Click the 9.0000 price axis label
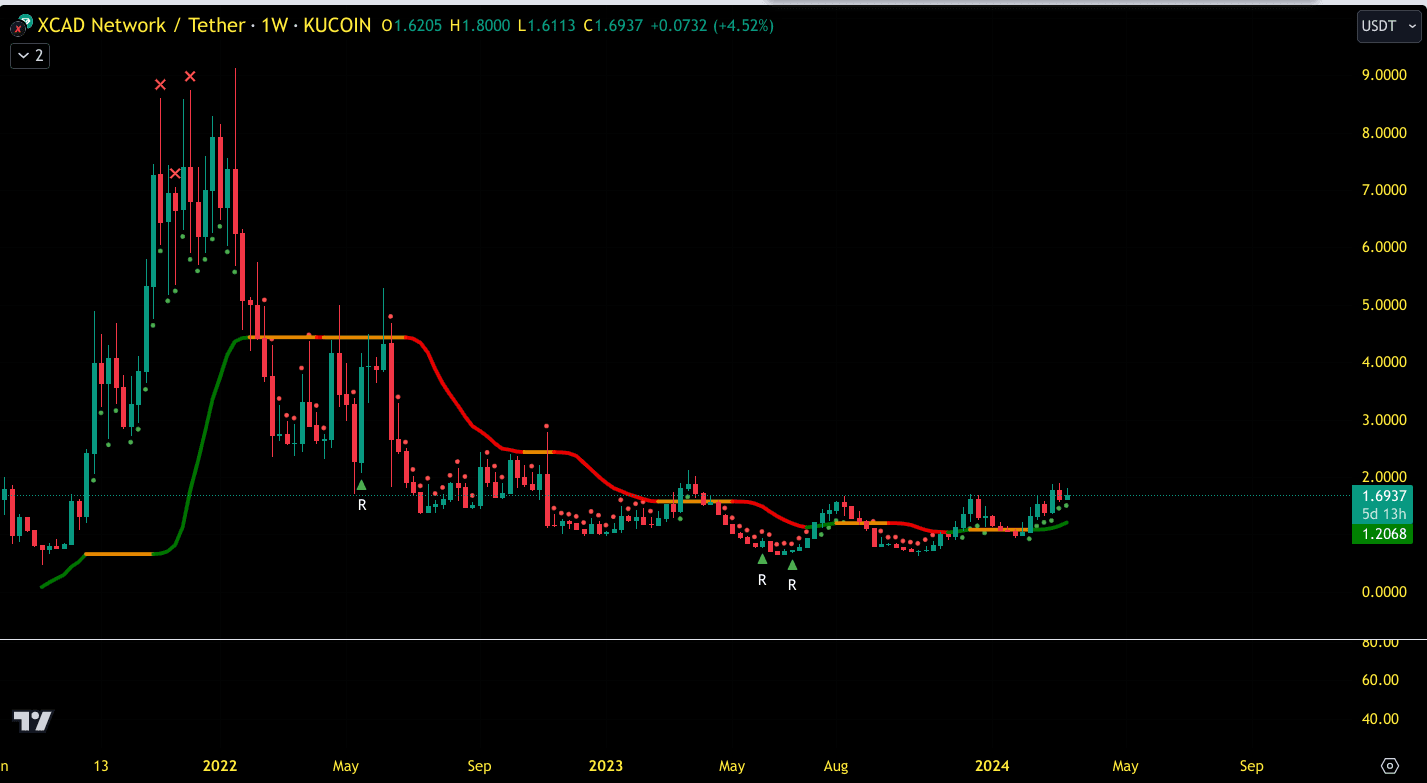 point(1386,75)
